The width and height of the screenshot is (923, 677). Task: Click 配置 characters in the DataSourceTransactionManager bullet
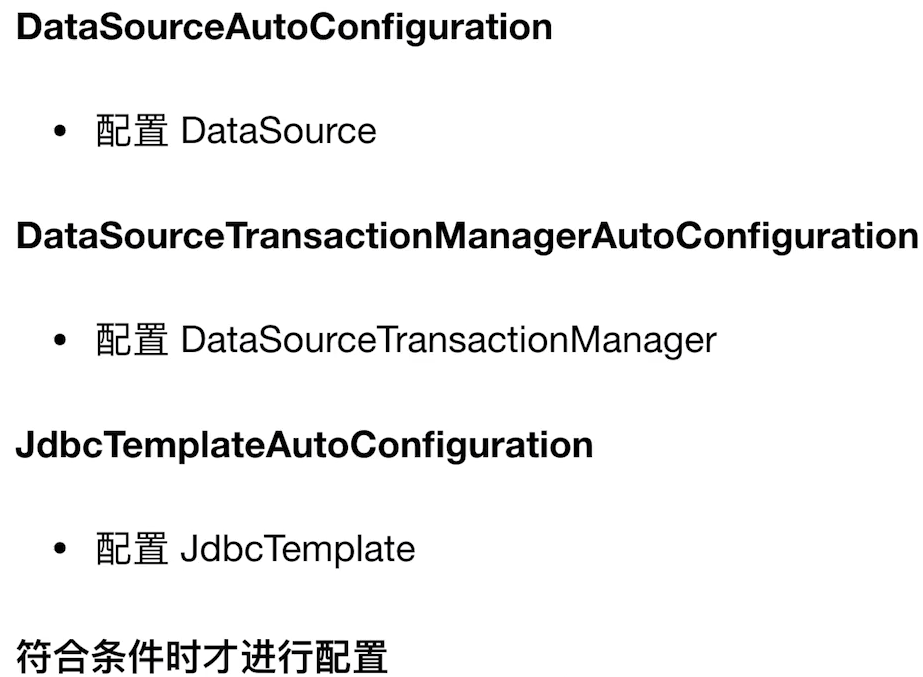tap(132, 340)
